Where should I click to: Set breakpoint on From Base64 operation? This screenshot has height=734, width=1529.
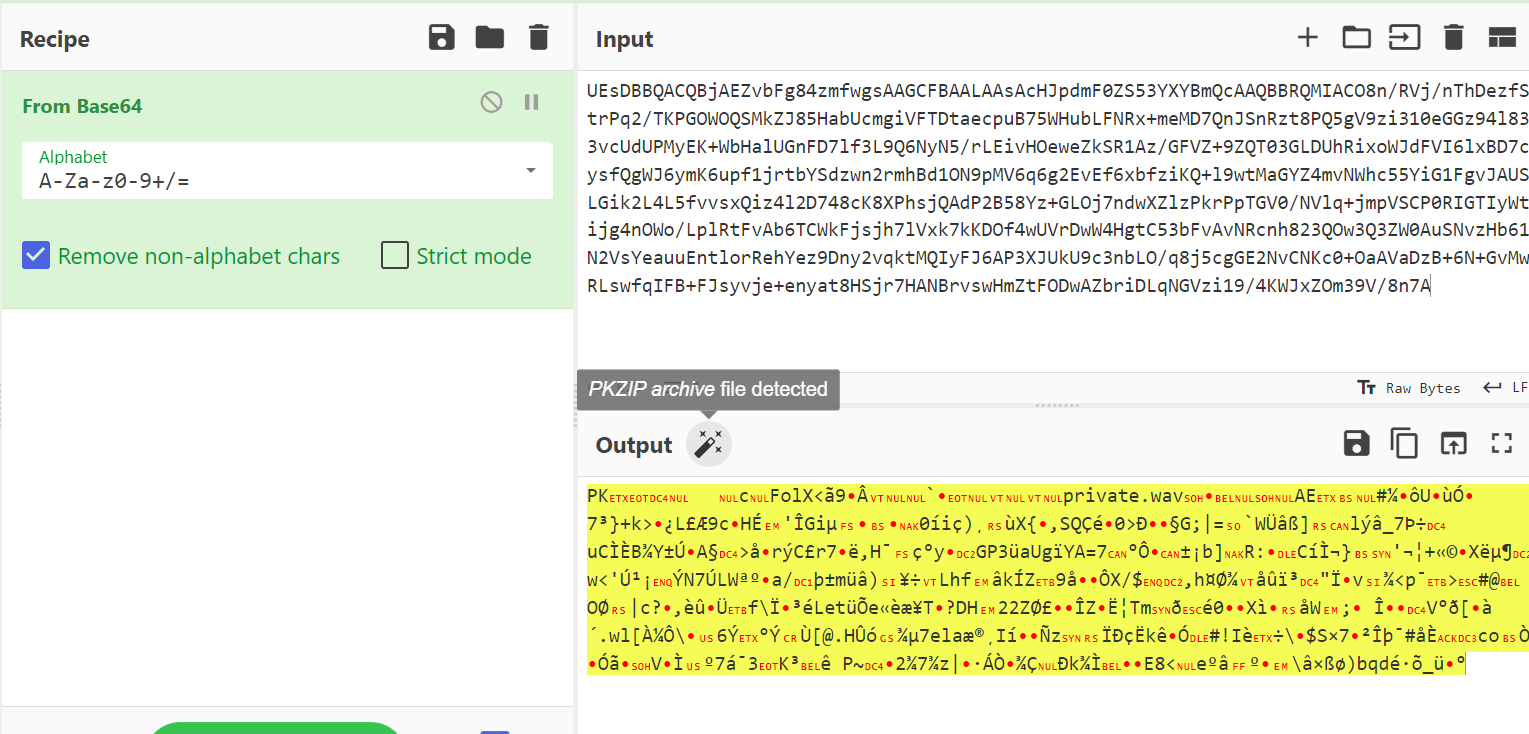coord(532,102)
